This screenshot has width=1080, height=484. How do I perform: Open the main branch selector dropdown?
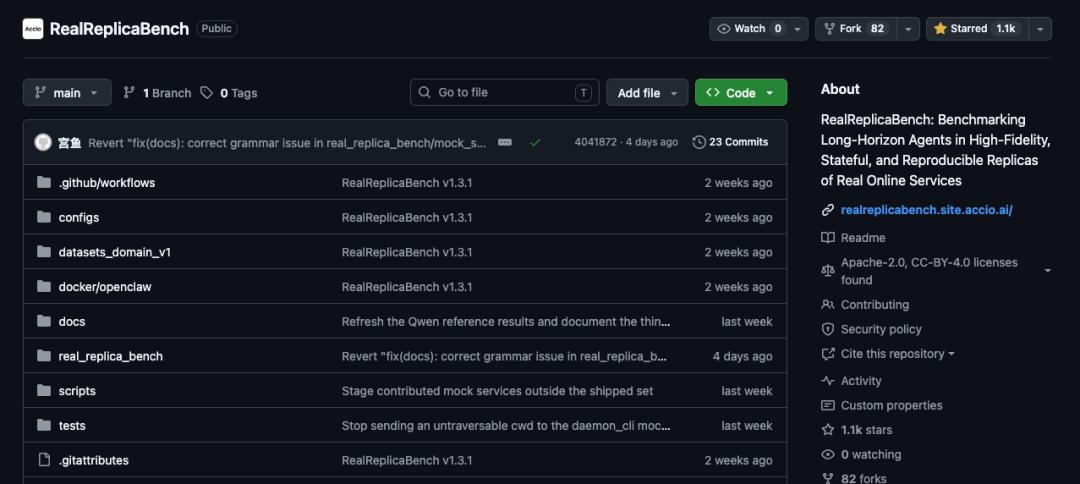pos(67,92)
